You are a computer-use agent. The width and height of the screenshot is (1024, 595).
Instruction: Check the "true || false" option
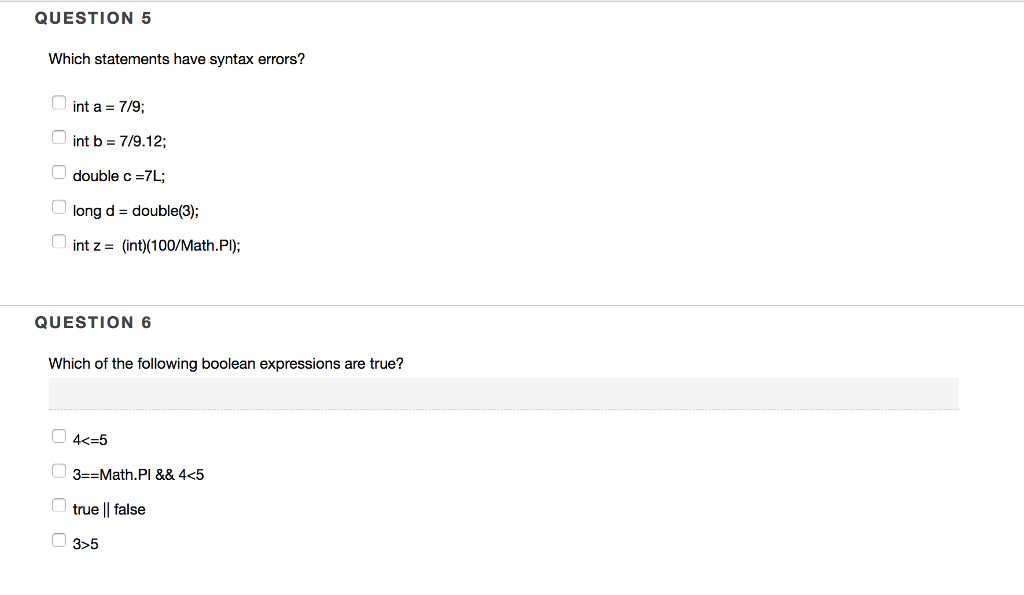tap(59, 504)
